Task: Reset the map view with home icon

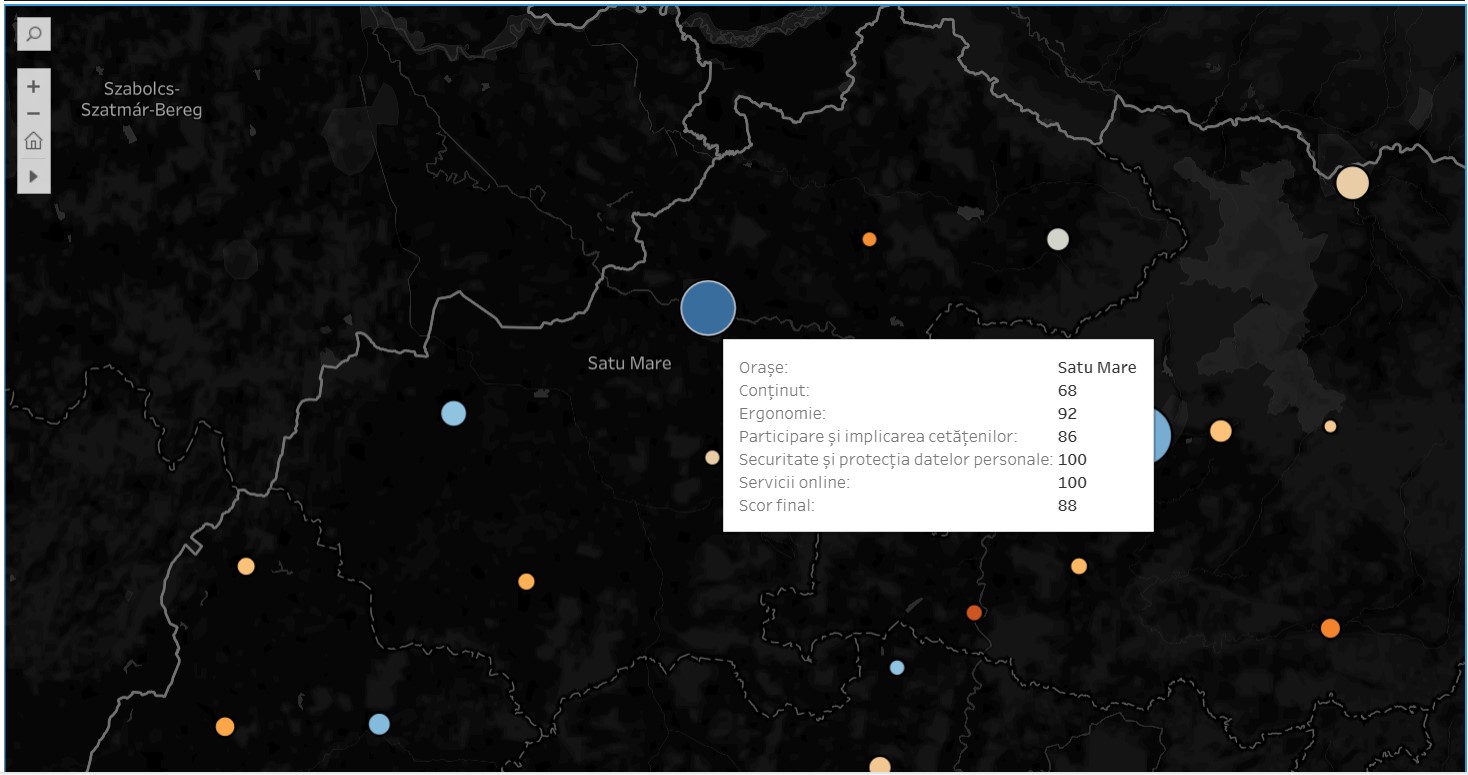Action: [x=34, y=141]
